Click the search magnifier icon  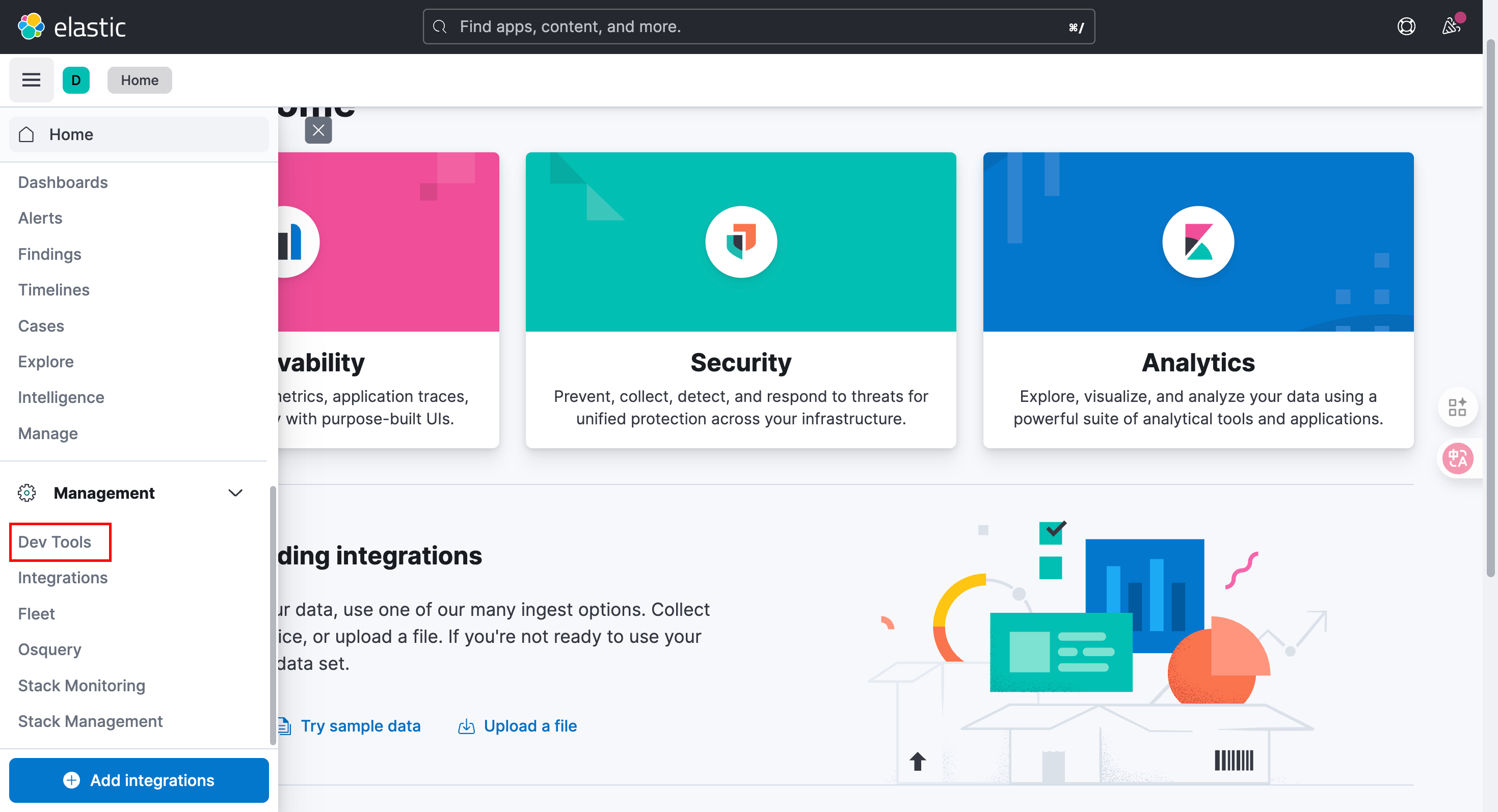pyautogui.click(x=440, y=26)
